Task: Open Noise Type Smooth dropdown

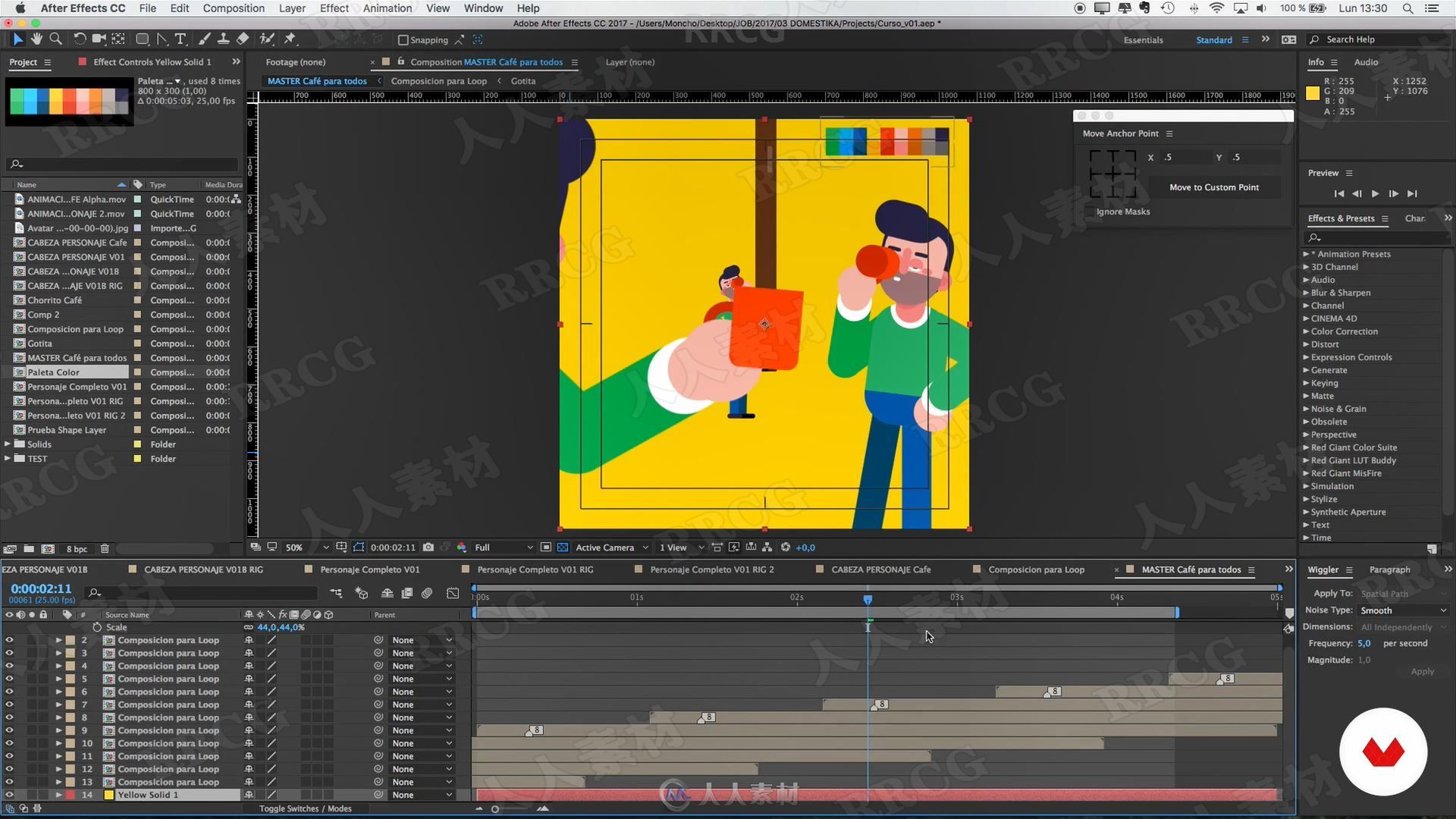Action: tap(1403, 610)
